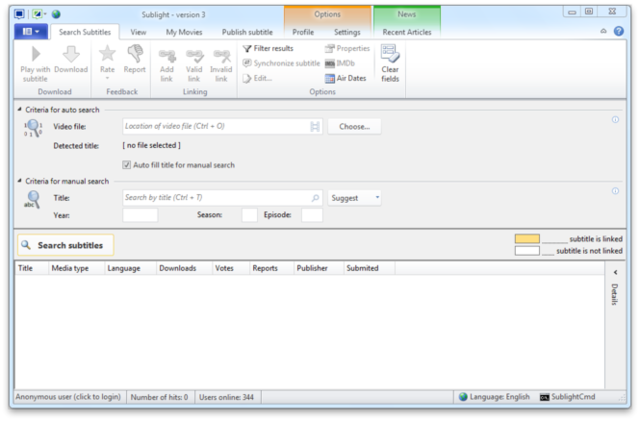Sort by the Title column header
Image resolution: width=640 pixels, height=421 pixels.
click(32, 268)
